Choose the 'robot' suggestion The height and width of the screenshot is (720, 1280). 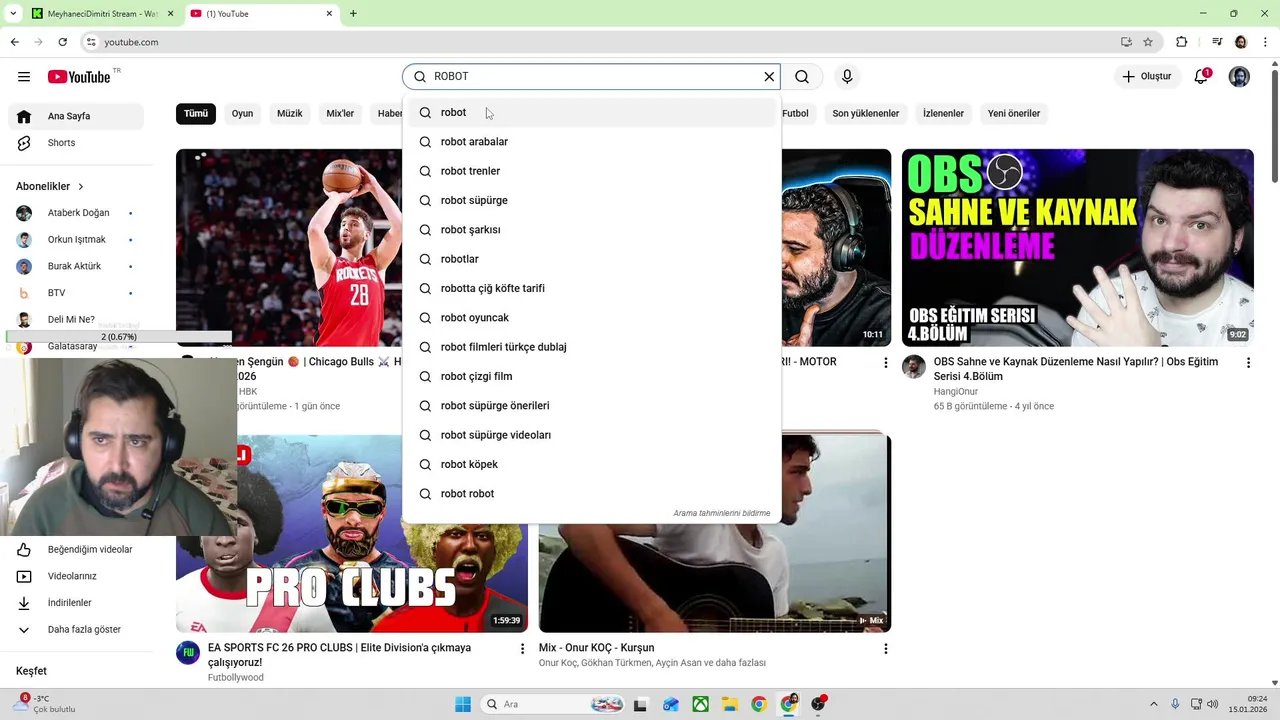pos(591,113)
